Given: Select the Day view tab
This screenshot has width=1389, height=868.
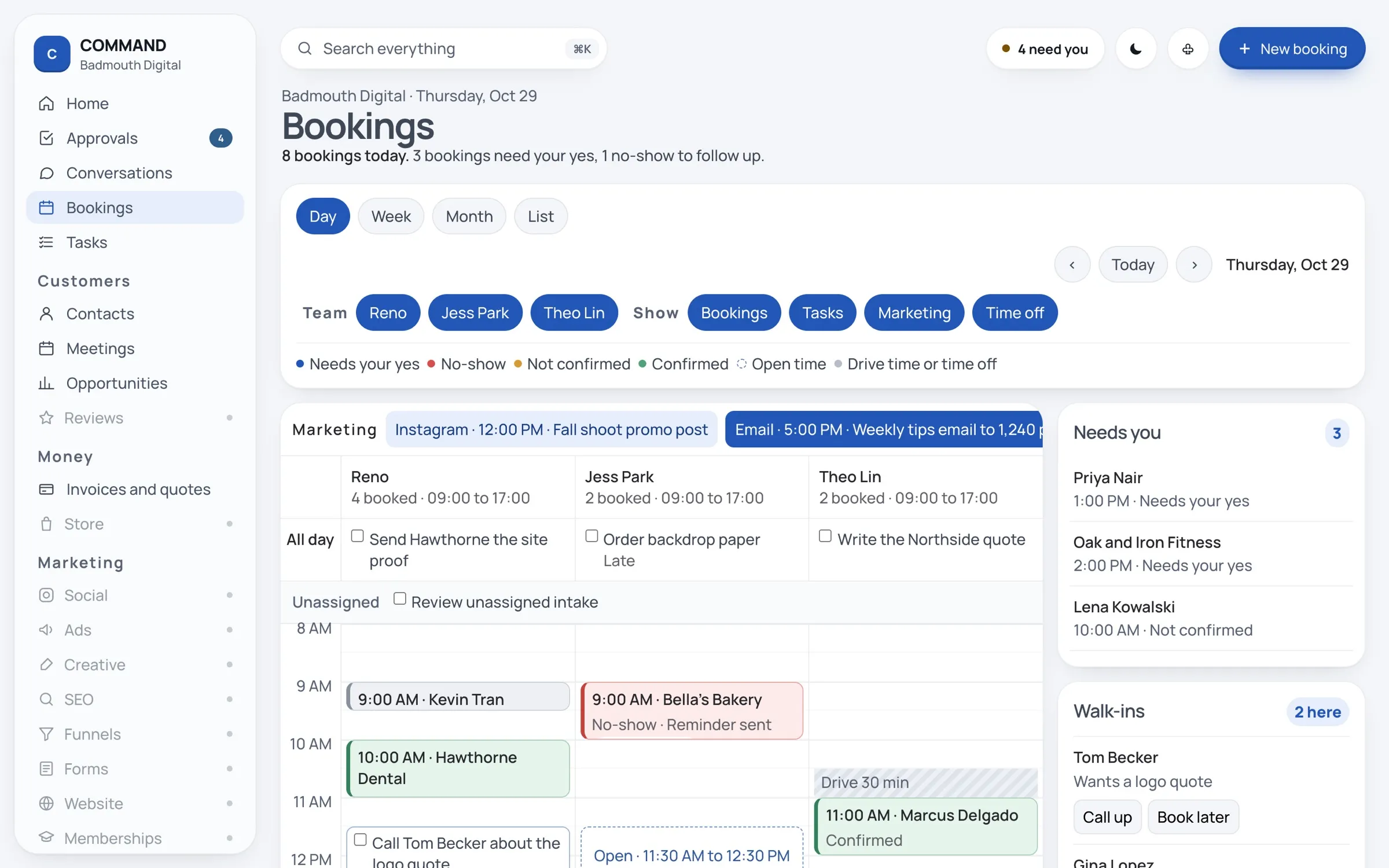Looking at the screenshot, I should [323, 216].
